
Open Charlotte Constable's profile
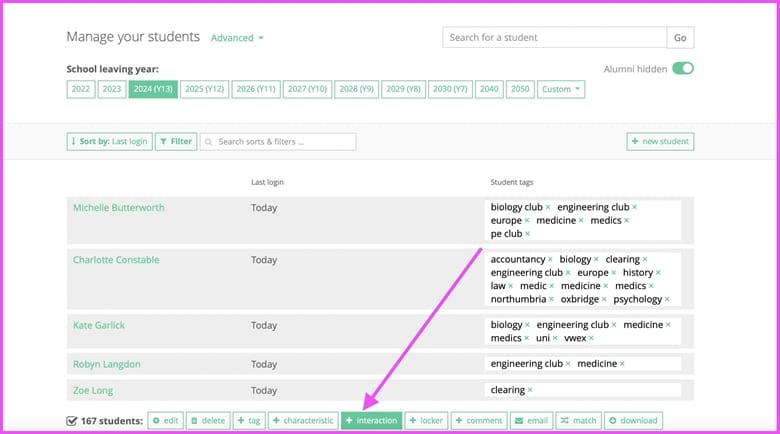click(116, 260)
